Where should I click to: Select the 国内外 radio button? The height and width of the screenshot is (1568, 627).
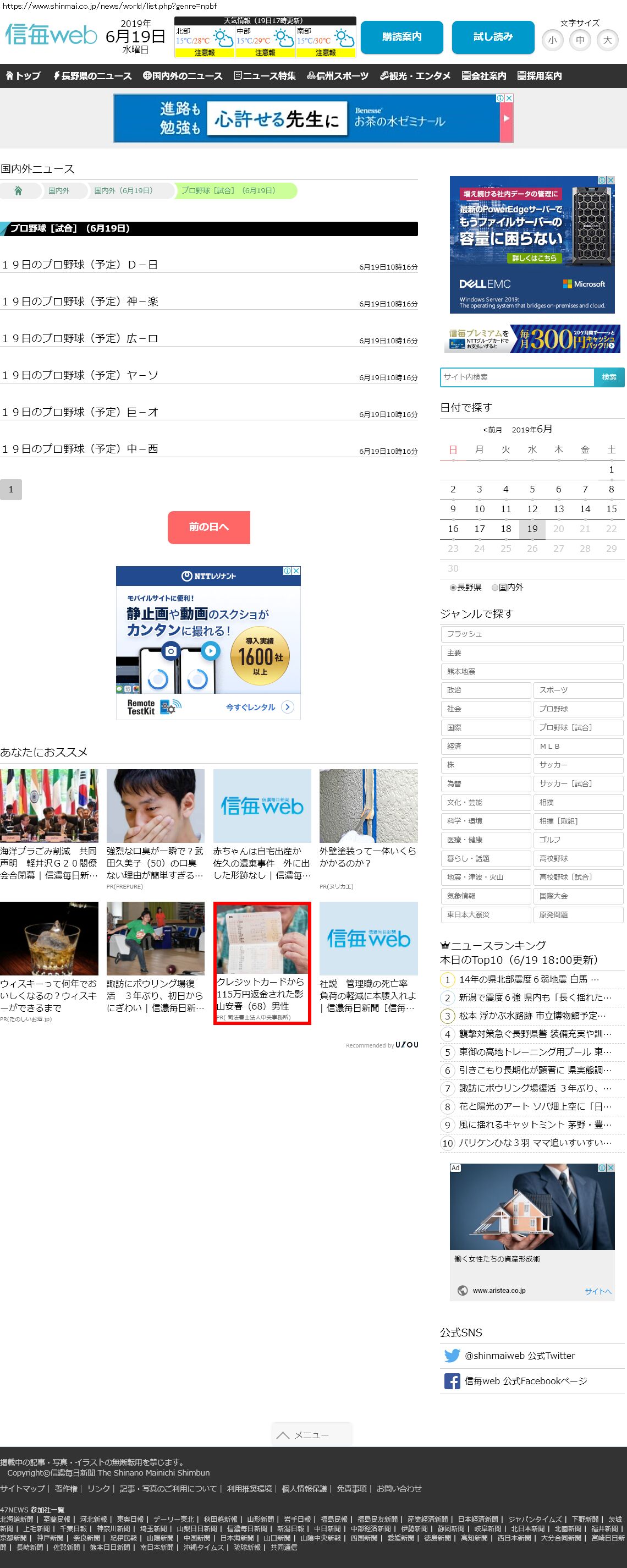pyautogui.click(x=495, y=588)
